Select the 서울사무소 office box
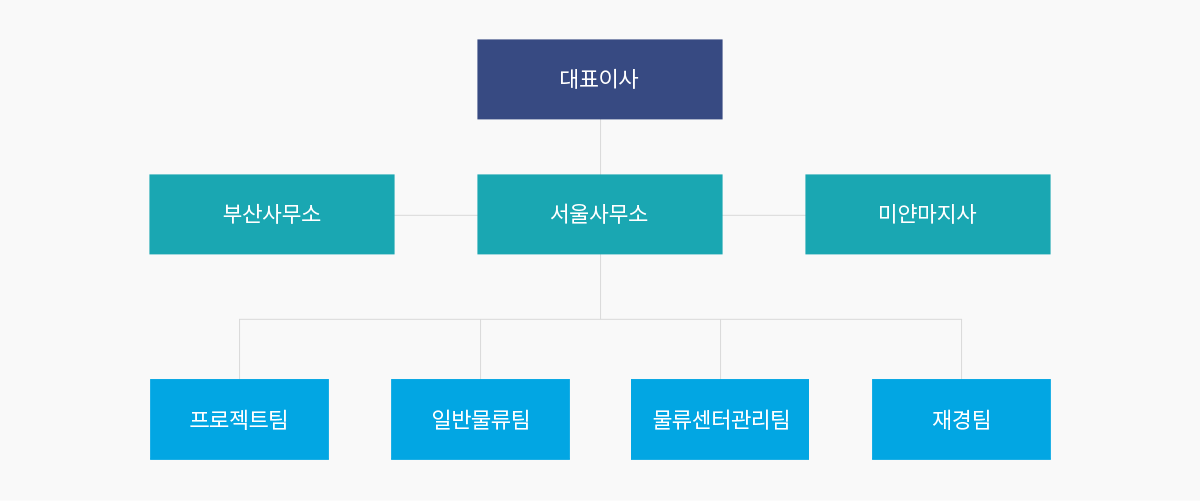This screenshot has width=1200, height=501. pos(600,214)
